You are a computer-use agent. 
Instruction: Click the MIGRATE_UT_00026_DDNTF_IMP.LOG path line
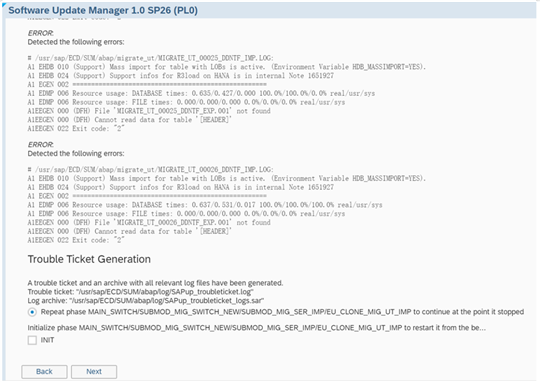150,169
